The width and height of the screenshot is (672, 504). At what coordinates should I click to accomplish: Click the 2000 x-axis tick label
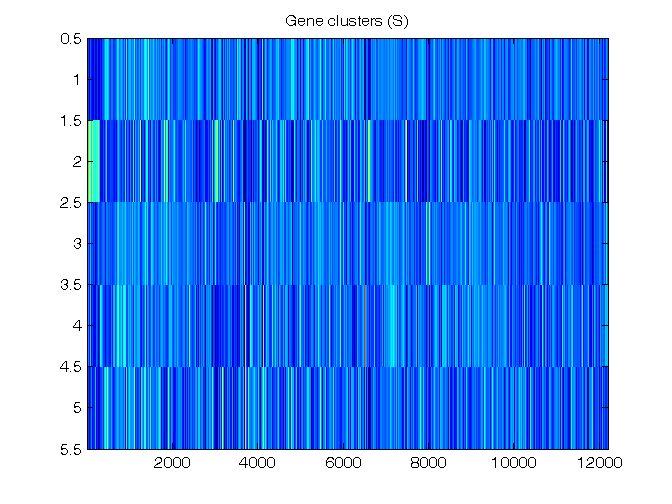pyautogui.click(x=173, y=463)
